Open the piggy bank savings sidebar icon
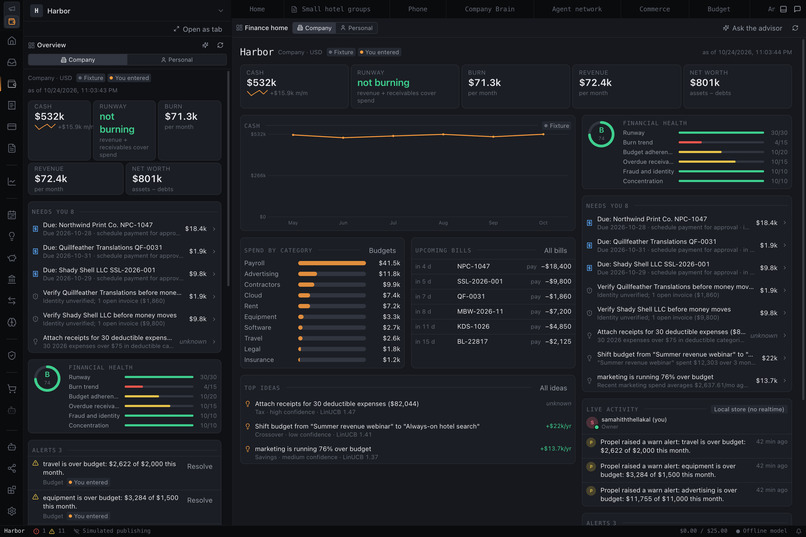Screen dimensions: 806x537 pos(11,258)
